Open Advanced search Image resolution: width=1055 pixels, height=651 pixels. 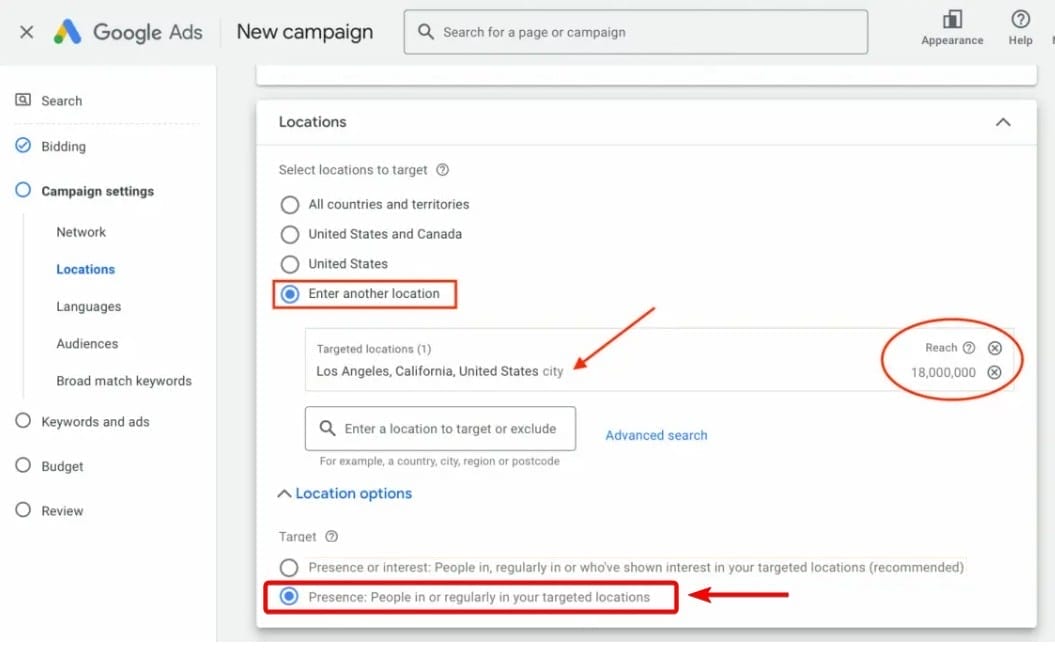[656, 435]
